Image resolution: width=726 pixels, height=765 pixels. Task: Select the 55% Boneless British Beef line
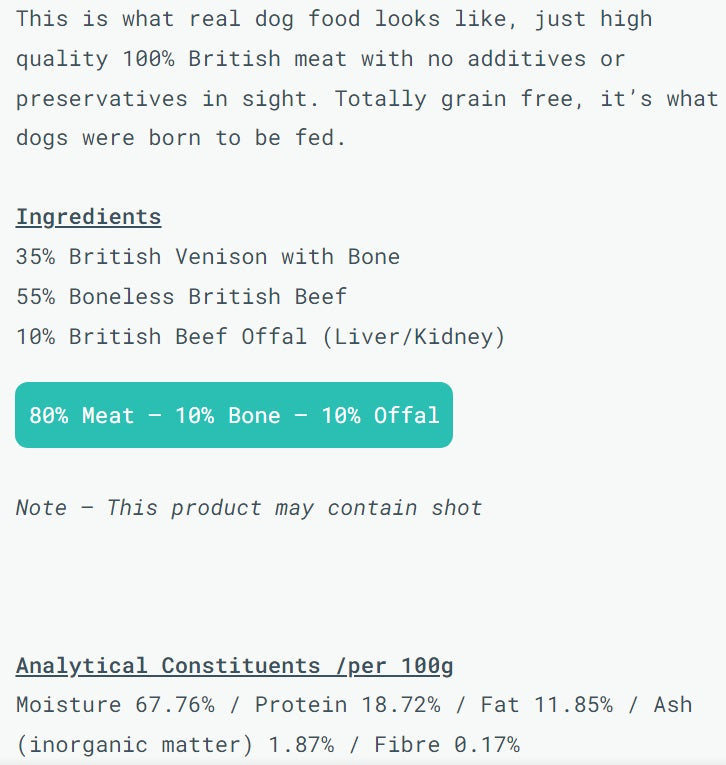click(x=181, y=297)
